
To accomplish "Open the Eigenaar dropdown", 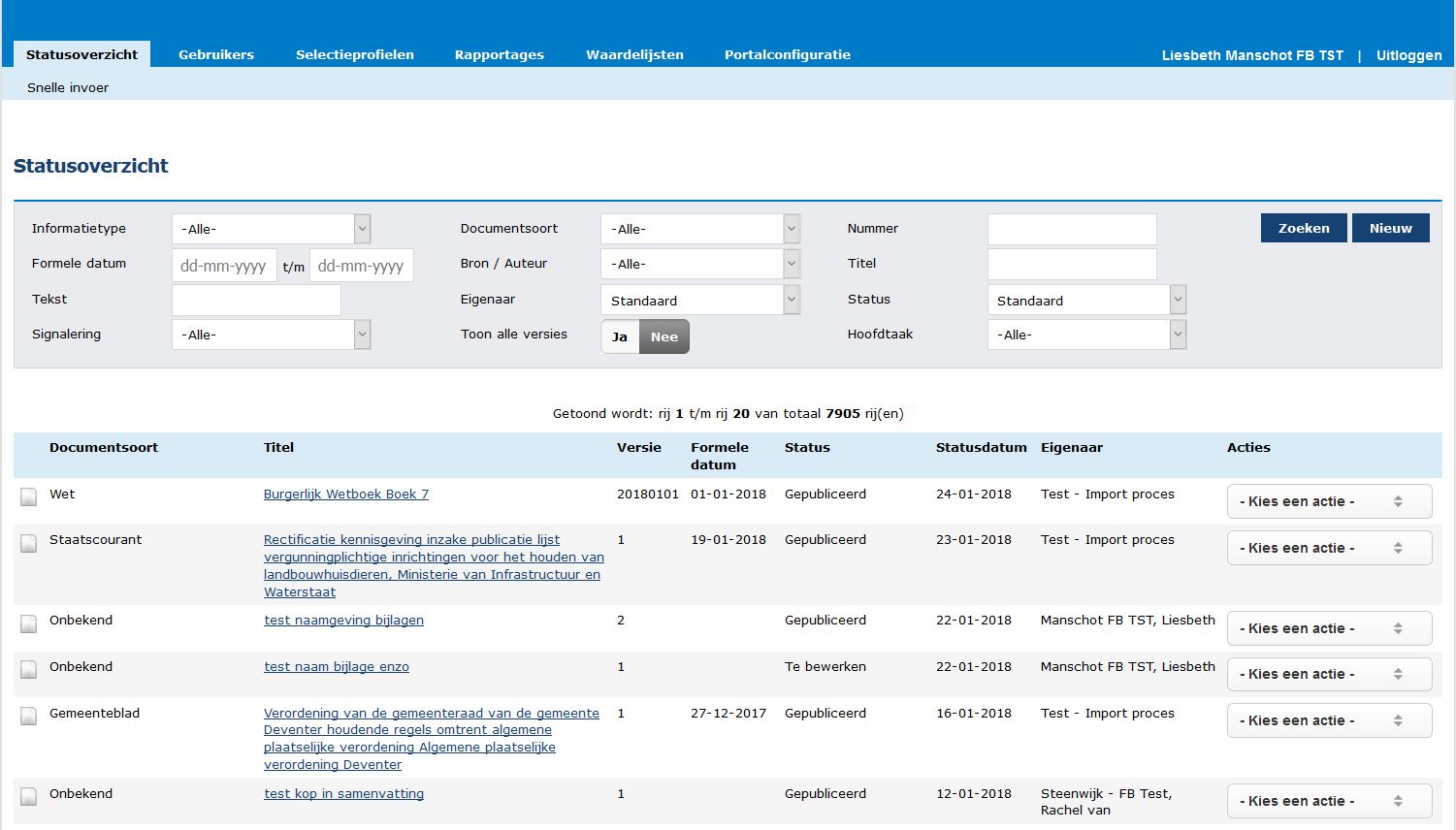I will click(x=699, y=300).
